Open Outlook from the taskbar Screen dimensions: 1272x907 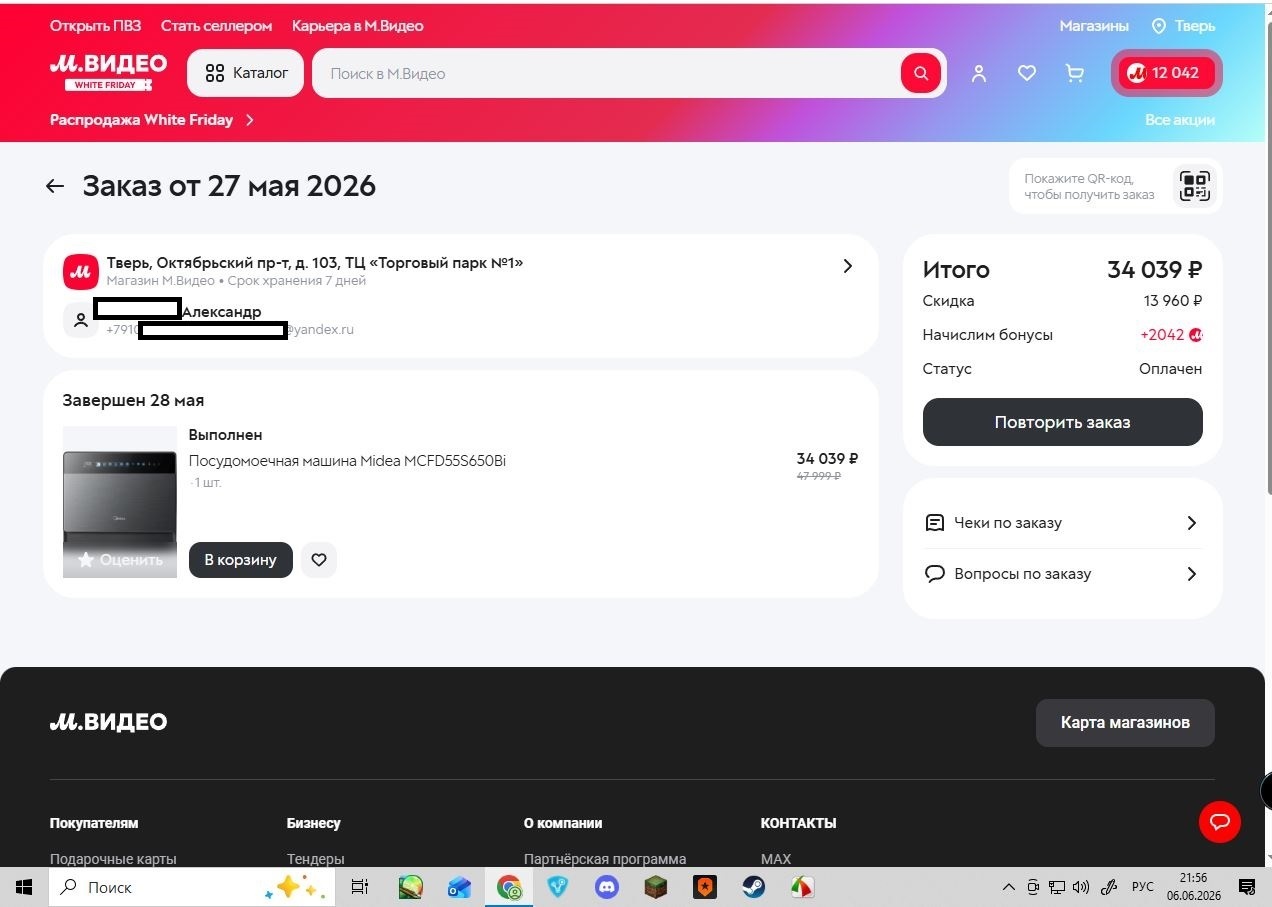click(460, 887)
